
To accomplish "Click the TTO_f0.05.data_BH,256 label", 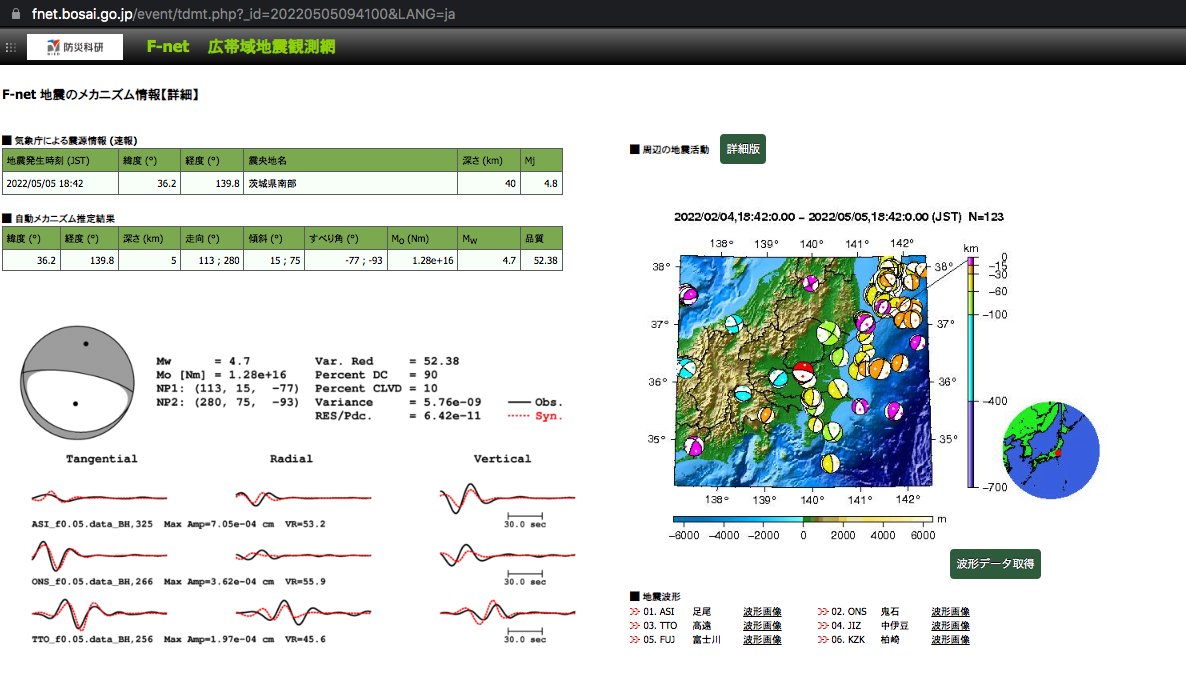I will pos(92,639).
